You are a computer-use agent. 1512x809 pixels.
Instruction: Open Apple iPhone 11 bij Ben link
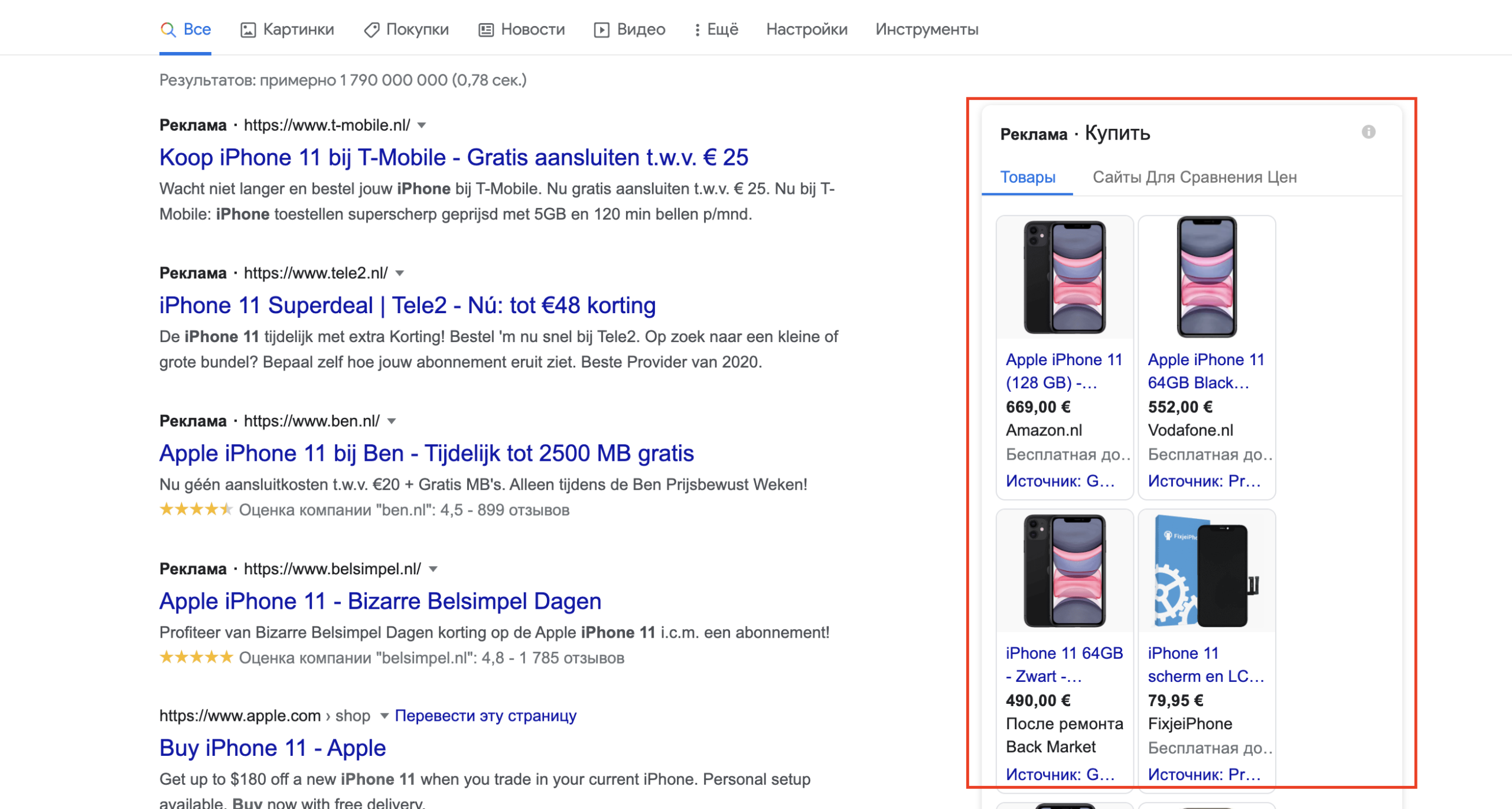click(x=426, y=453)
